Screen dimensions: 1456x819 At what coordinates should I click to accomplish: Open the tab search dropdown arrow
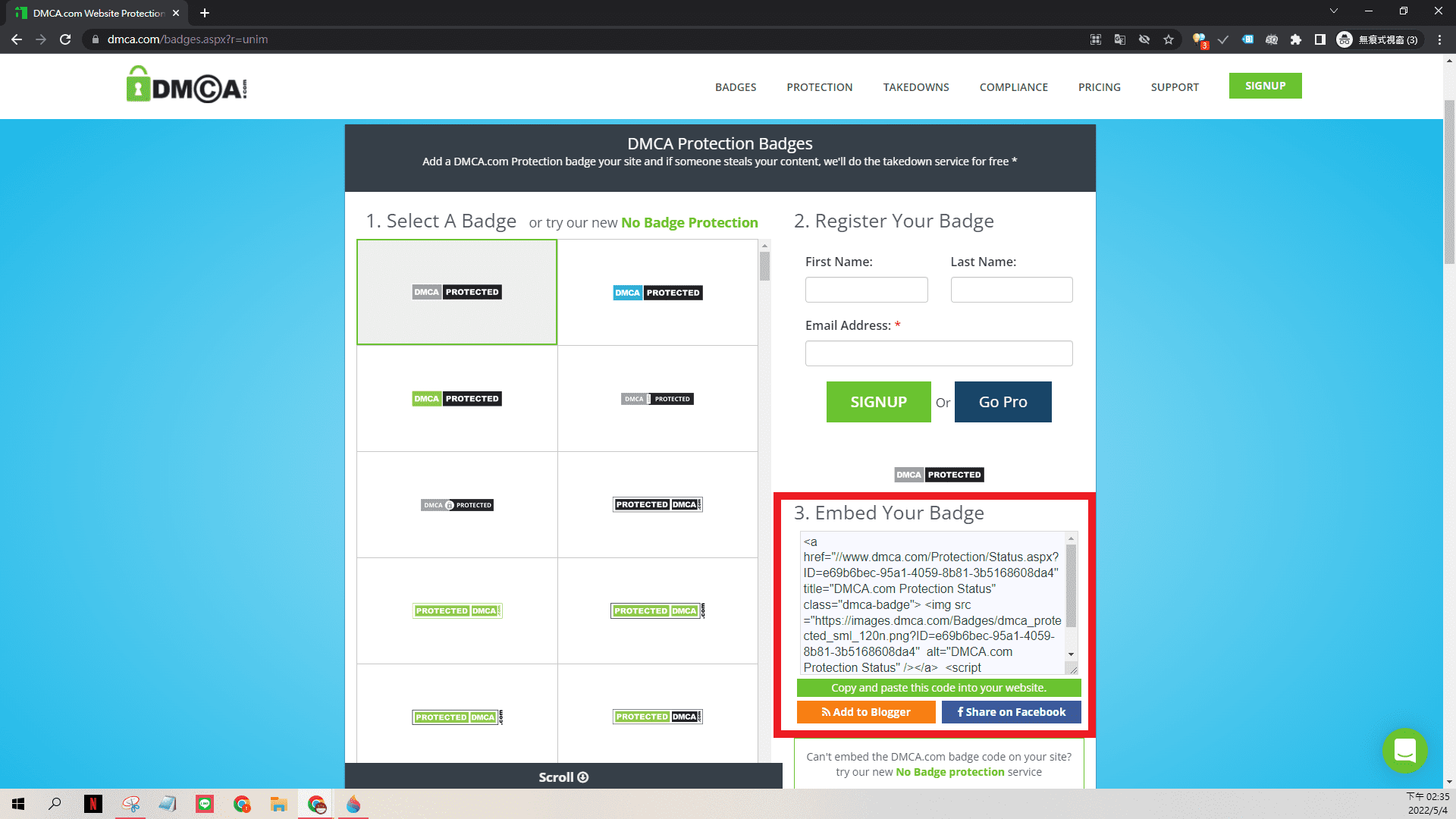tap(1333, 11)
